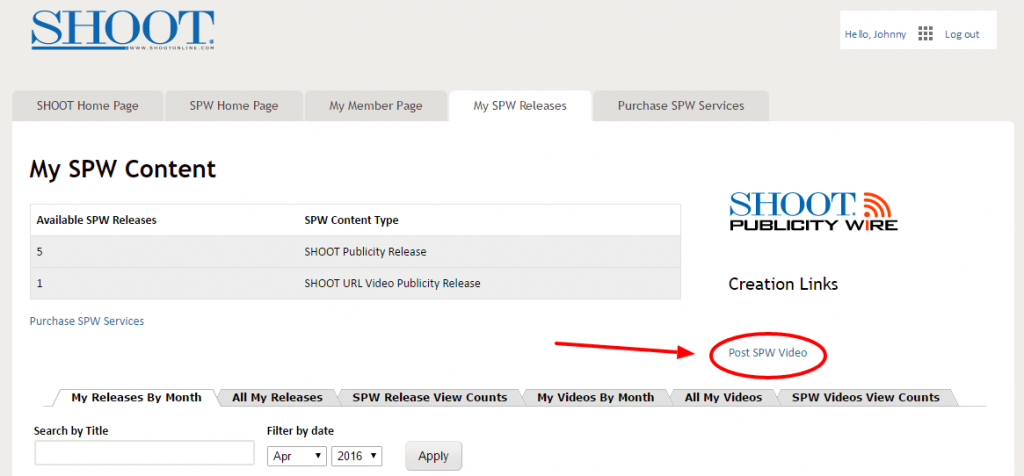Click the 'Filter by date' label
Image resolution: width=1024 pixels, height=476 pixels.
tap(300, 431)
